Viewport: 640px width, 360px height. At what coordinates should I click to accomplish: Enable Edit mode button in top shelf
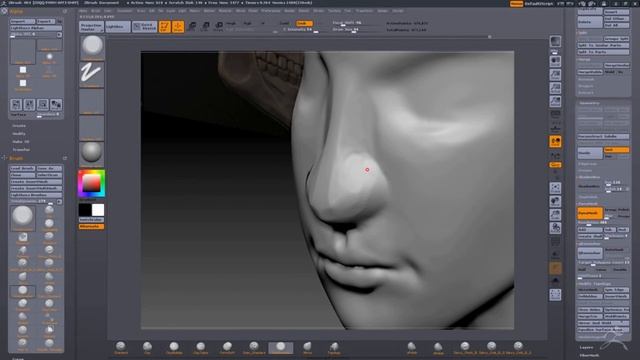point(164,27)
